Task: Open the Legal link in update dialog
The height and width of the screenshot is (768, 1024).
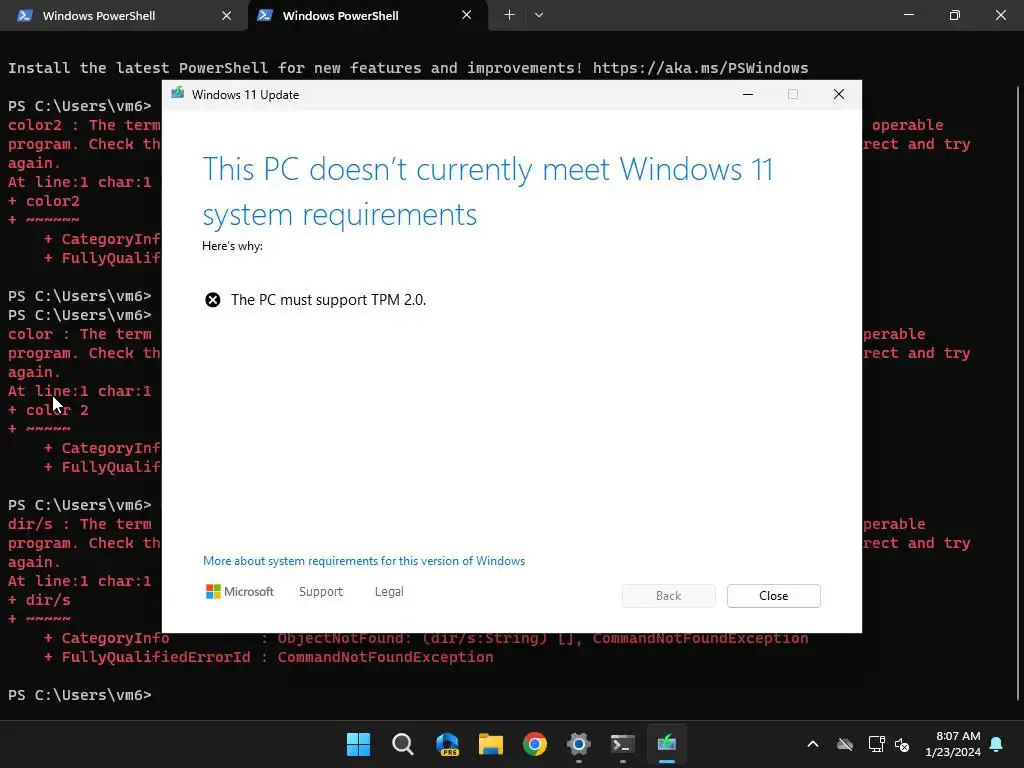Action: (389, 592)
